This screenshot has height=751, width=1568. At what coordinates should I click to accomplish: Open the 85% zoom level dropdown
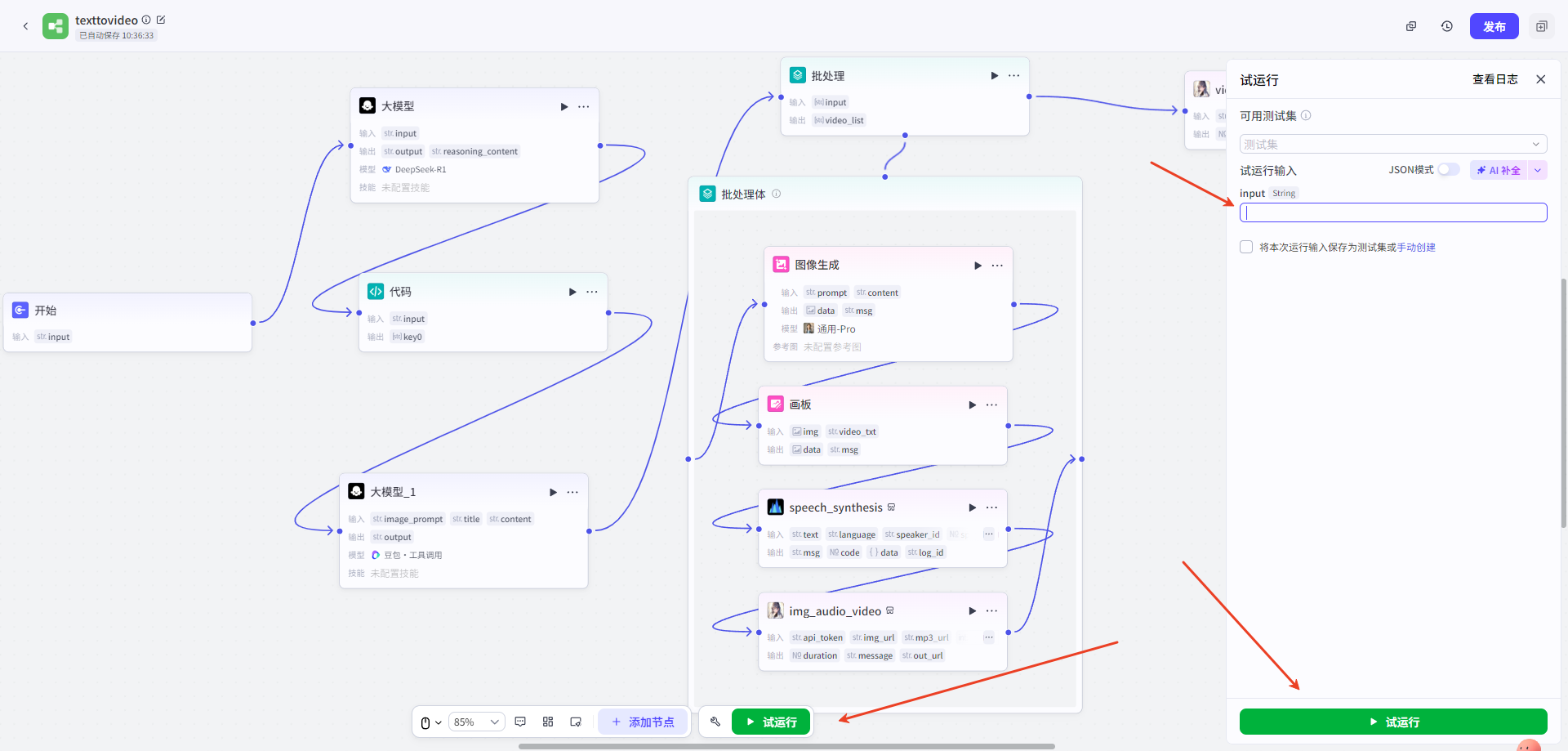coord(476,722)
